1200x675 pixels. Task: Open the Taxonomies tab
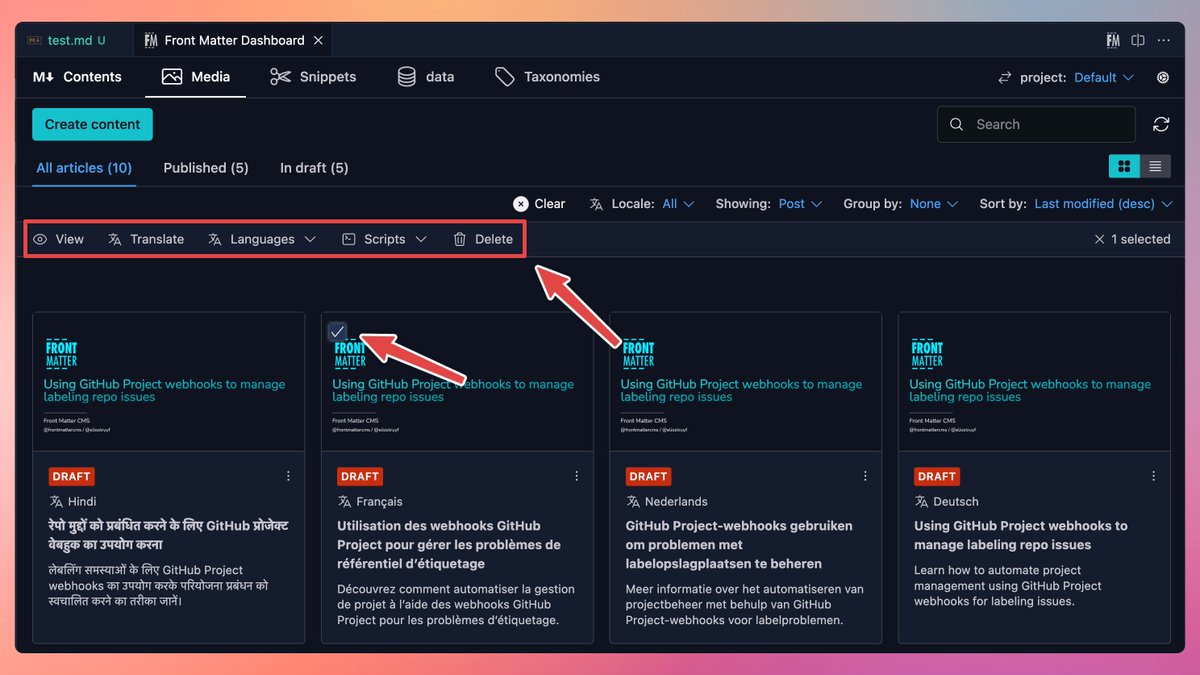coord(548,77)
